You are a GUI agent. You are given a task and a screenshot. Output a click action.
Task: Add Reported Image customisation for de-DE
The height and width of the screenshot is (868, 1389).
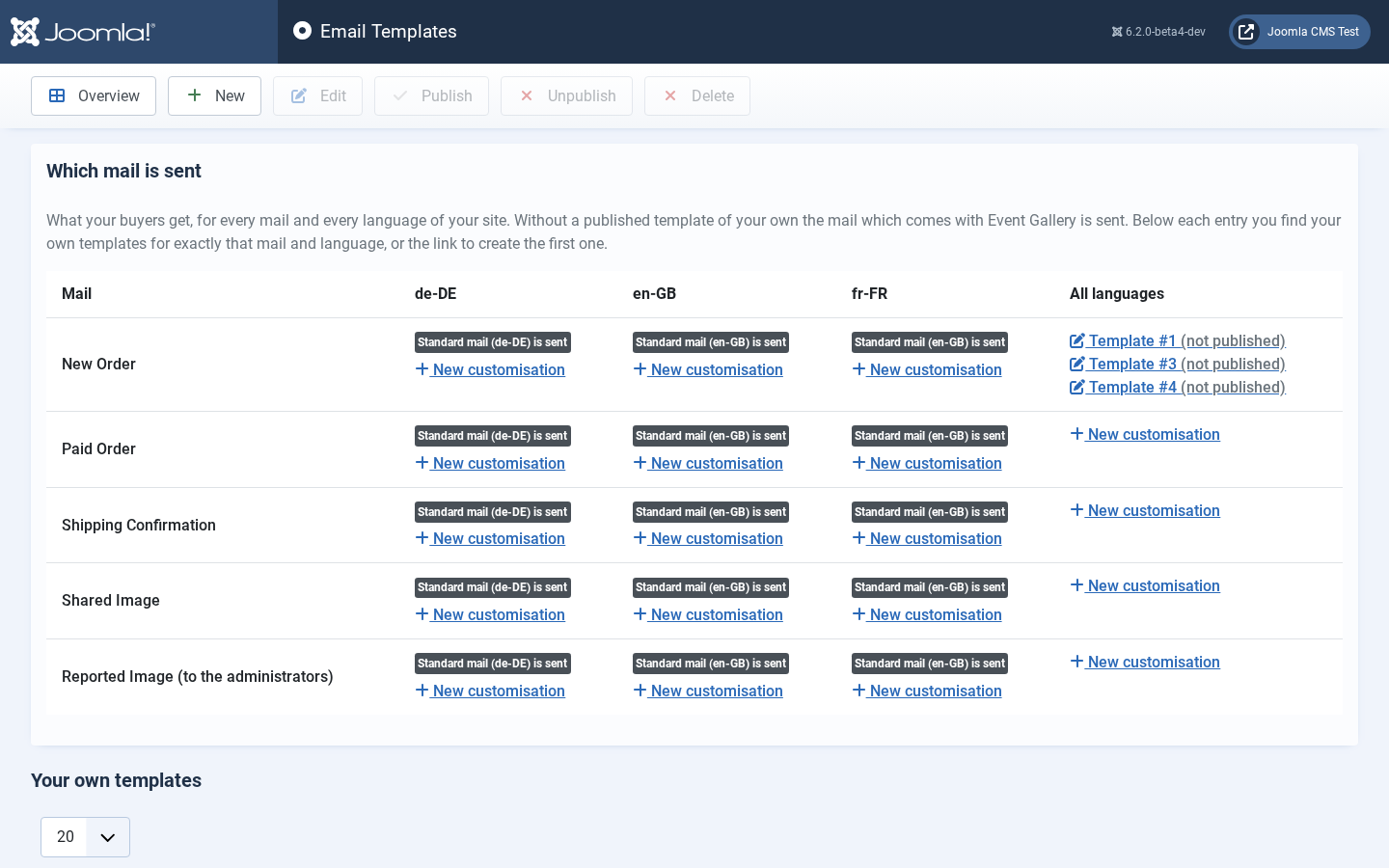490,691
